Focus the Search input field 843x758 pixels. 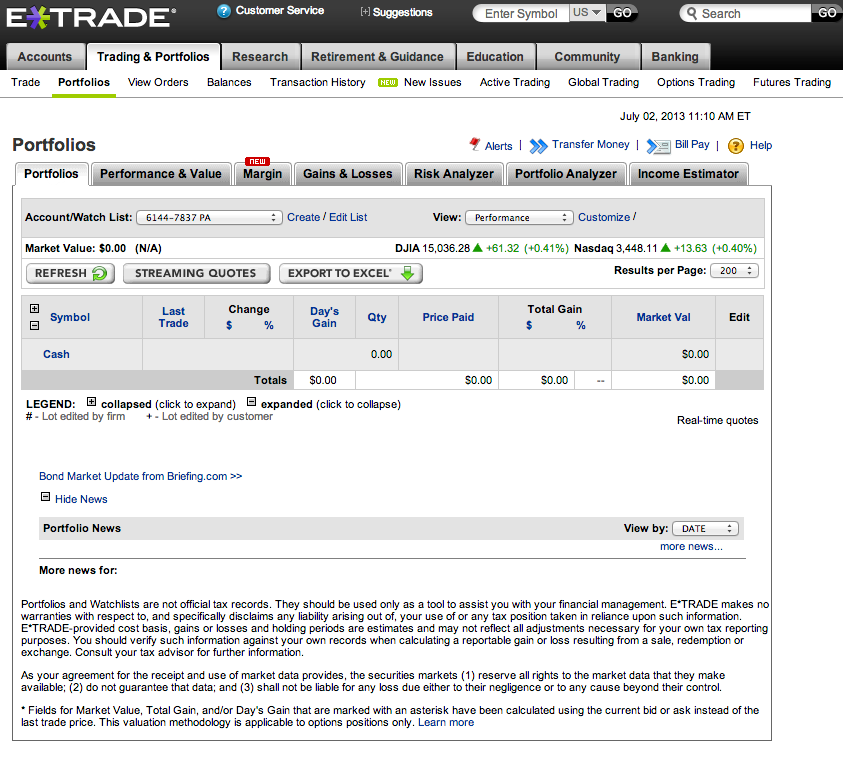tap(746, 13)
